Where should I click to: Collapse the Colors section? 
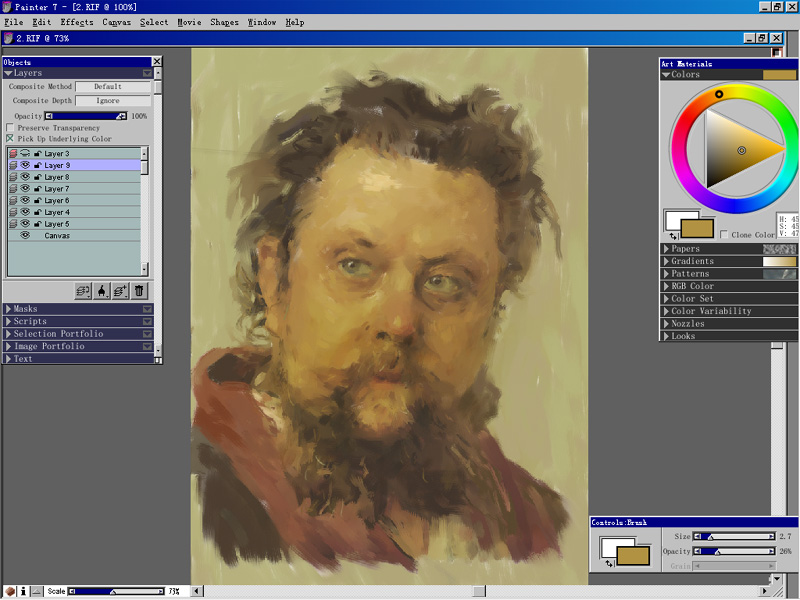pos(666,74)
